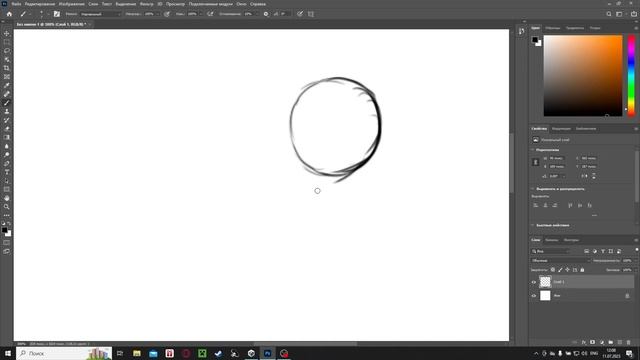The width and height of the screenshot is (640, 360).
Task: Open the File menu
Action: point(16,4)
